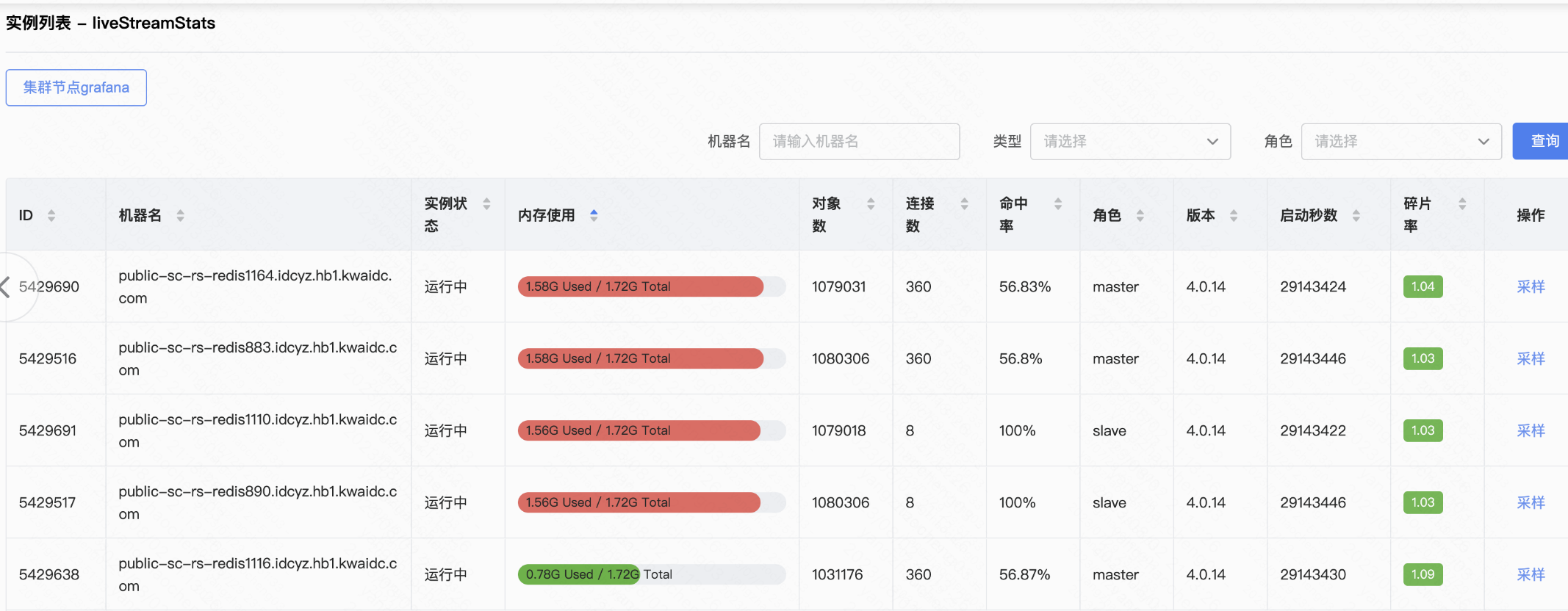Click 采样 link for instance 5429690

pyautogui.click(x=1531, y=286)
